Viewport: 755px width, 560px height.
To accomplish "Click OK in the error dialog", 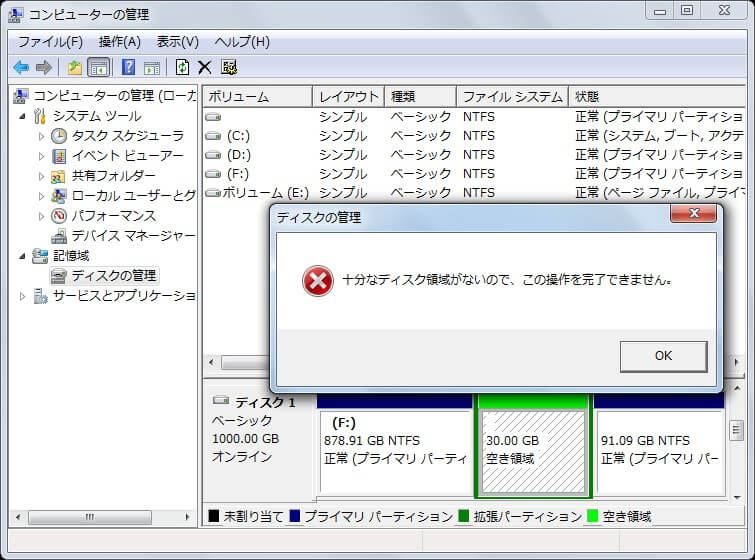I will [x=664, y=356].
